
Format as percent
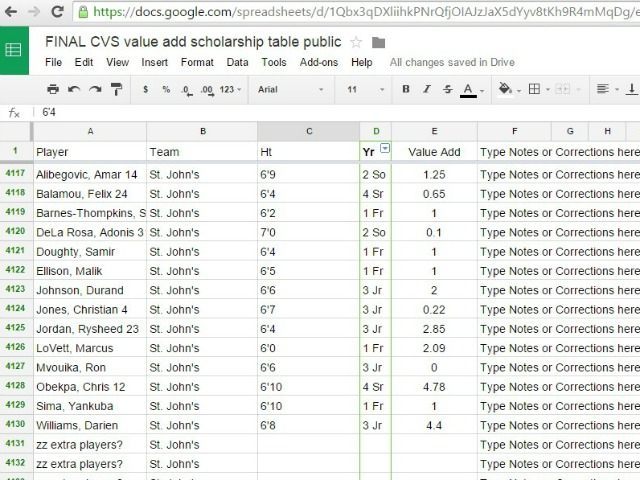tap(166, 89)
